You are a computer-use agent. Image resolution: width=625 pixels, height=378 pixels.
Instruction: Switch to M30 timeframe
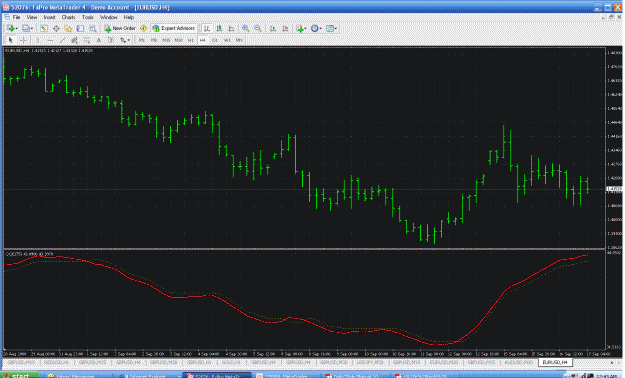179,40
